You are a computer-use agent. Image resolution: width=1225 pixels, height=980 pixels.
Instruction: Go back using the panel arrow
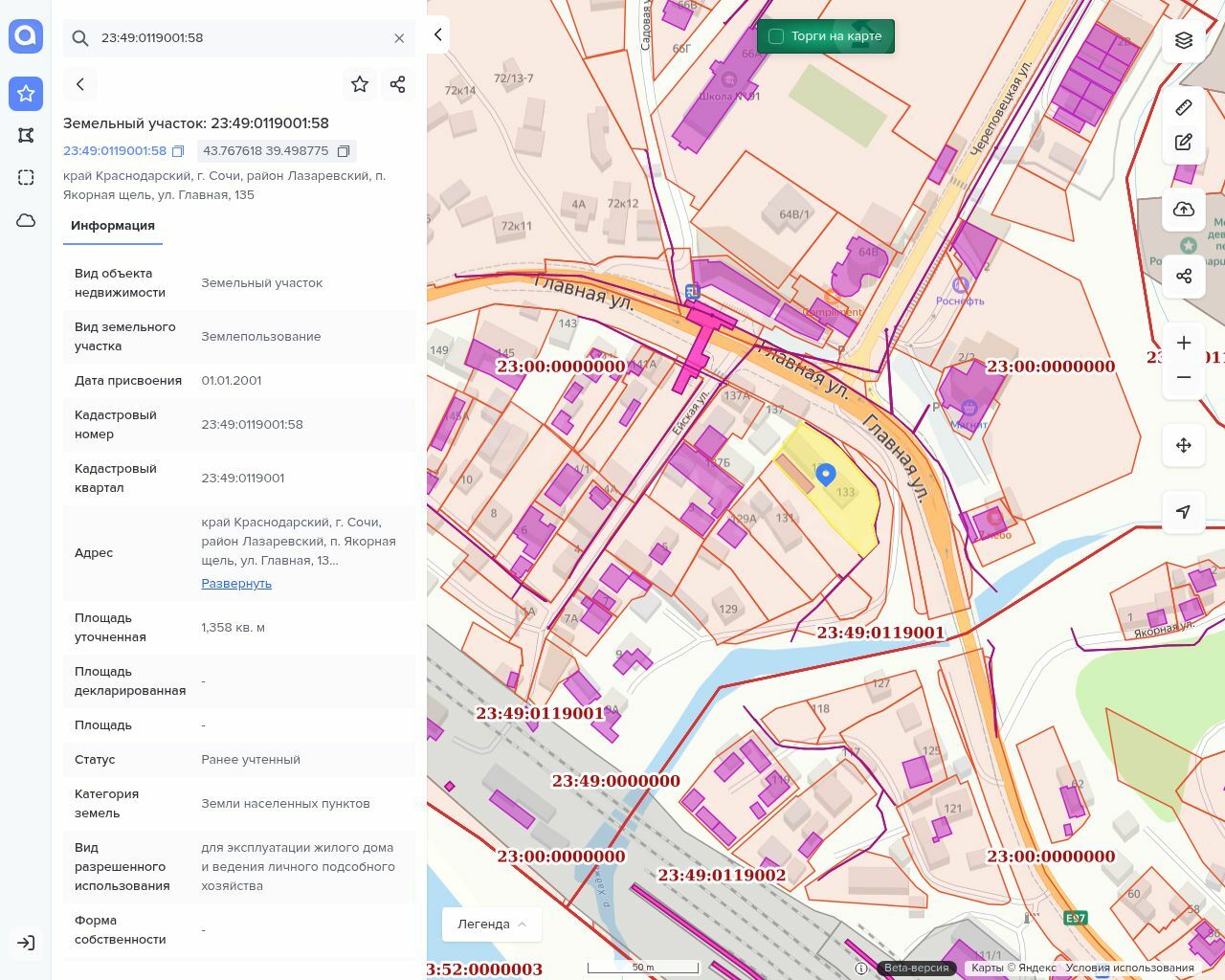tap(80, 84)
